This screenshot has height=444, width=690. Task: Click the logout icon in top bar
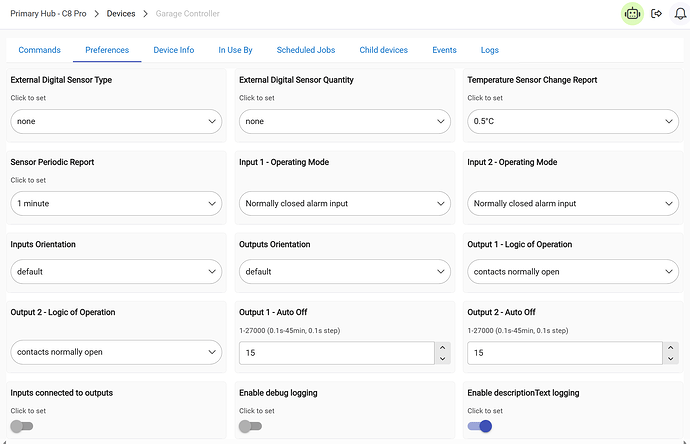657,14
